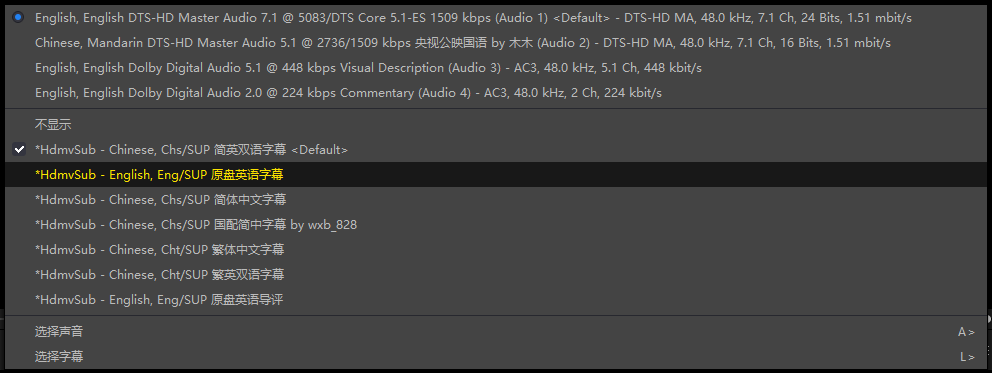992x373 pixels.
Task: Select 国配简中字幕 by wxb_828 subtitle
Action: [x=495, y=224]
